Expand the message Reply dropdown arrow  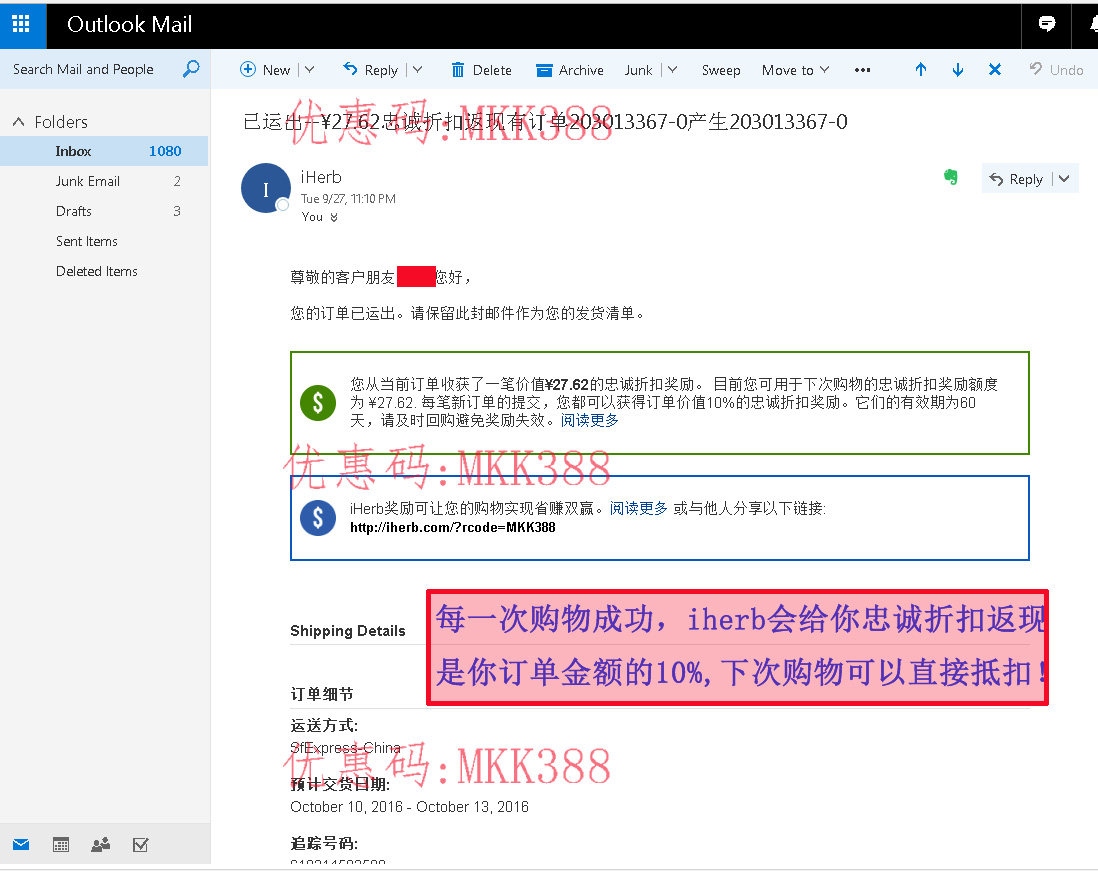[x=1064, y=179]
